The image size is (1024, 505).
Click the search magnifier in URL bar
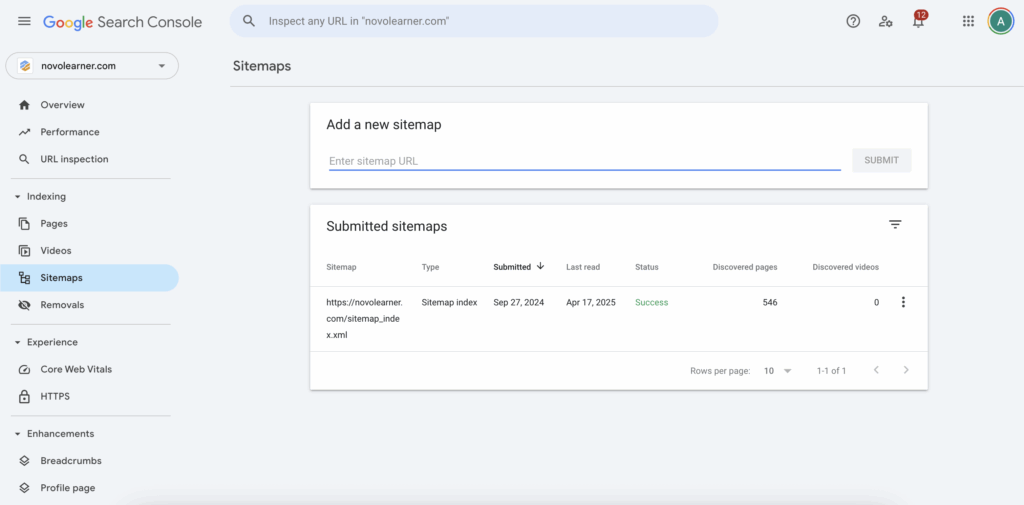click(x=249, y=21)
